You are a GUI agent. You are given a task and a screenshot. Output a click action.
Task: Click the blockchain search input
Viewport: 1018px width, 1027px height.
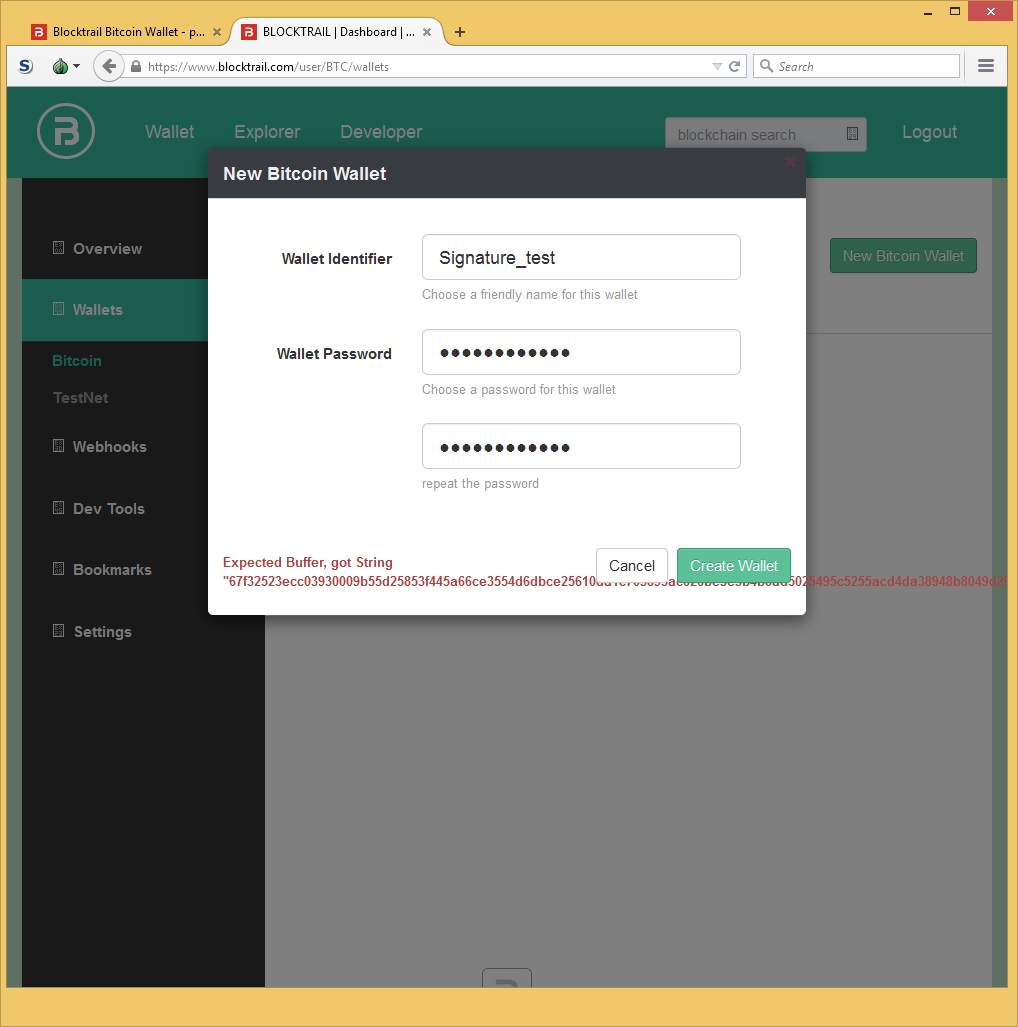766,134
